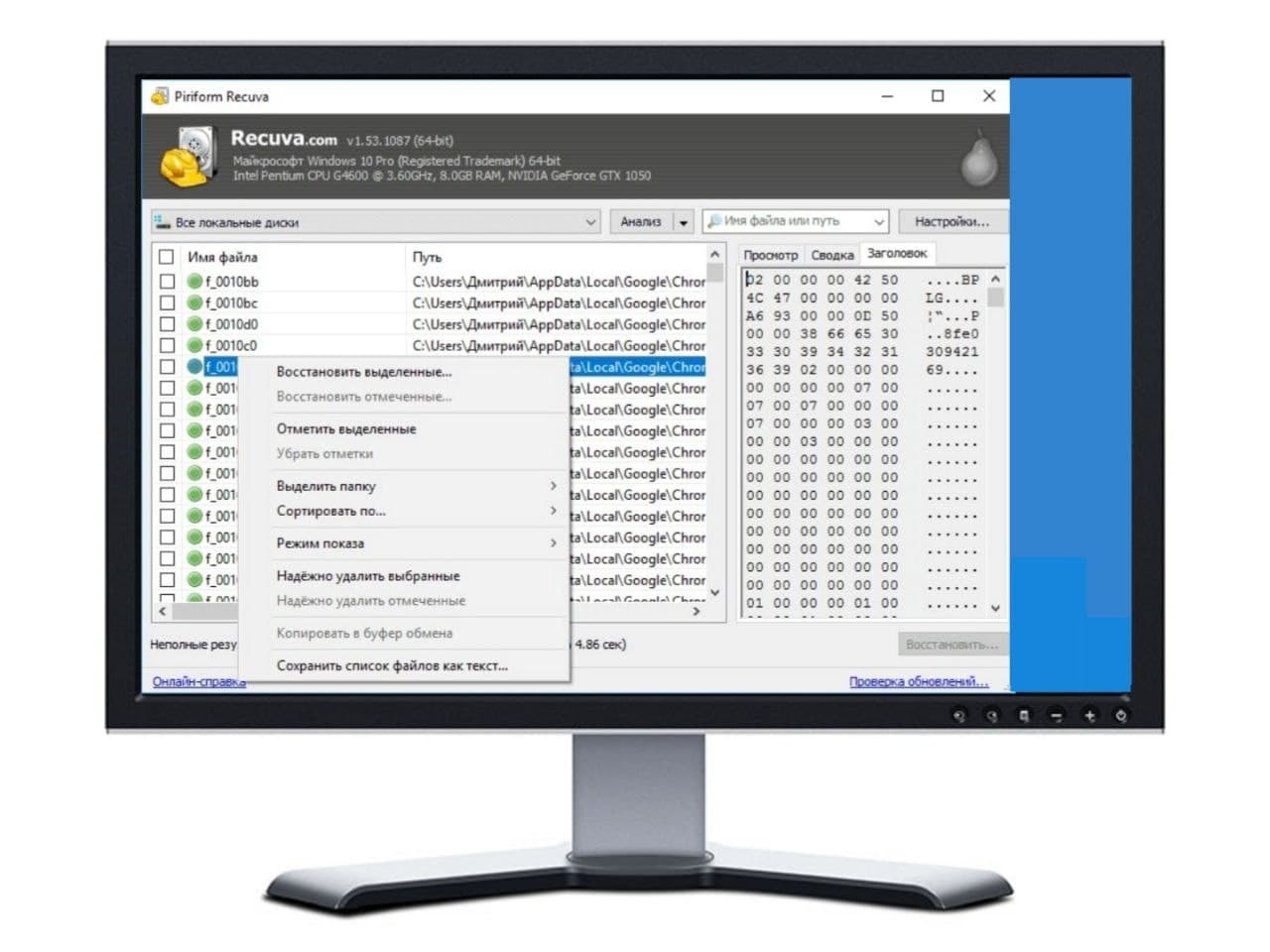
Task: Expand the 'Режим показа' submenu
Action: [x=553, y=542]
